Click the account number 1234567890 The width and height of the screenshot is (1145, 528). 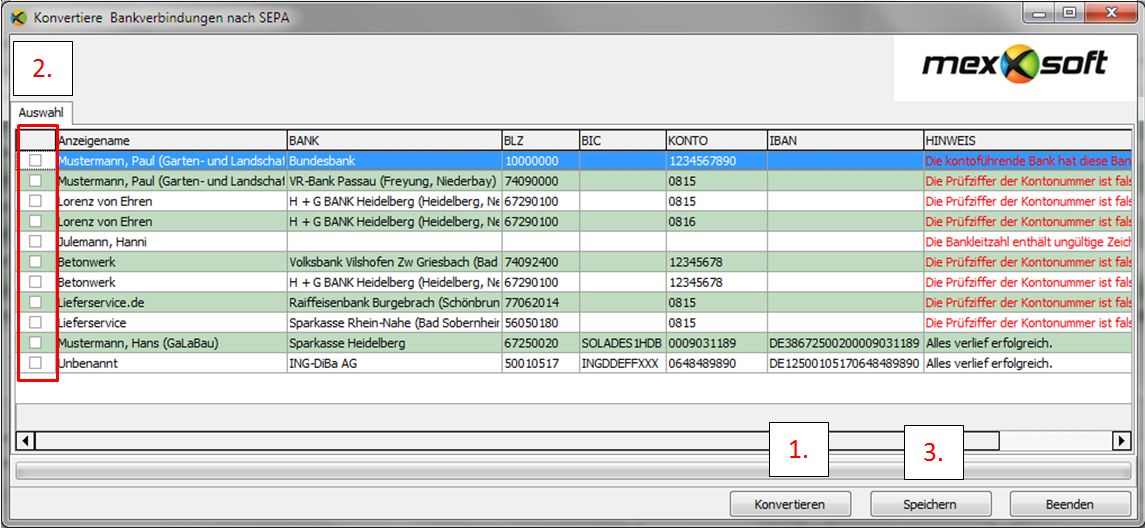[x=716, y=160]
